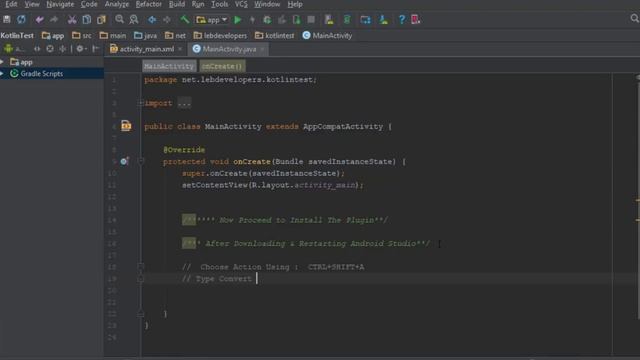Collapse the onCreate method fold marker
This screenshot has width=640, height=360.
click(141, 162)
